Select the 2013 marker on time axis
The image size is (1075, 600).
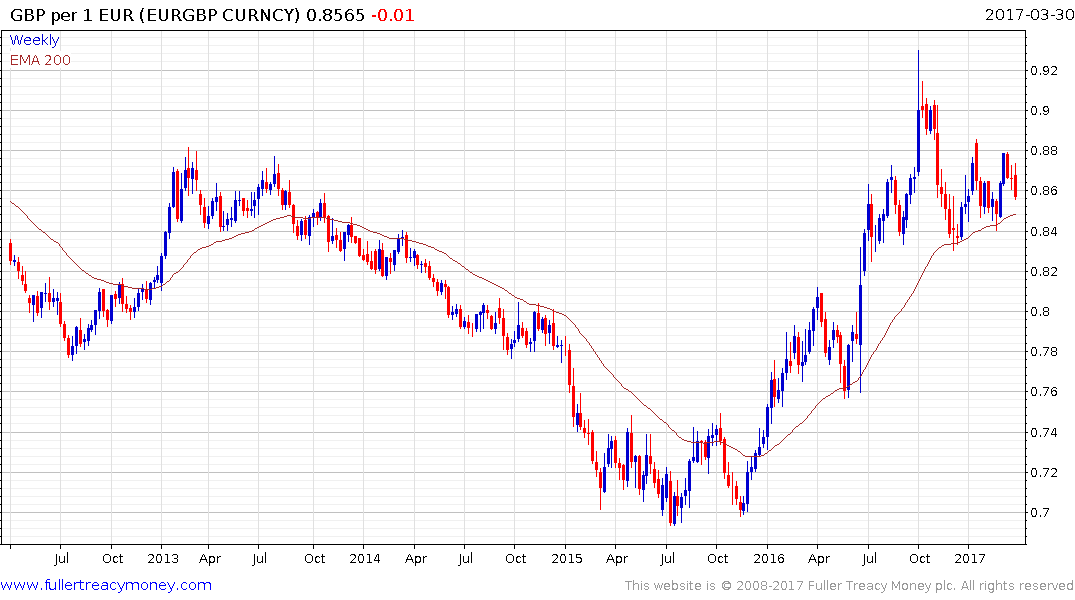point(162,558)
